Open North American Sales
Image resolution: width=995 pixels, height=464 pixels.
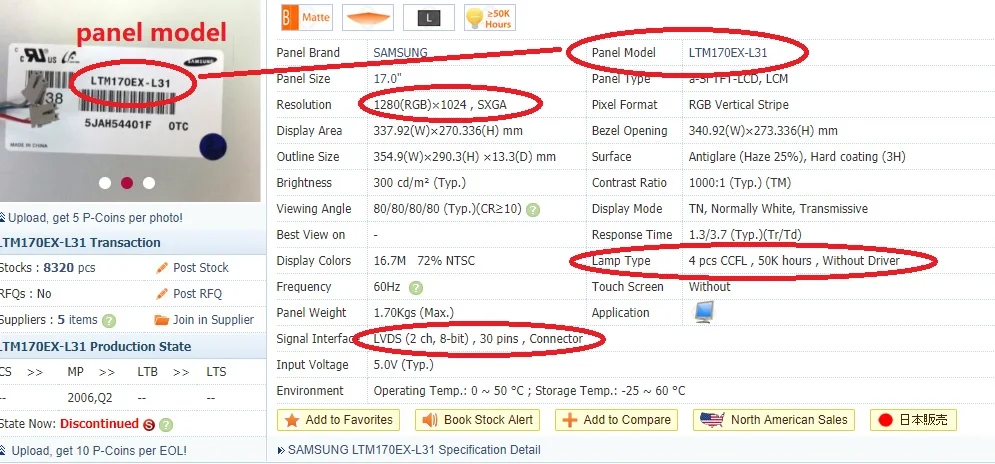click(774, 420)
